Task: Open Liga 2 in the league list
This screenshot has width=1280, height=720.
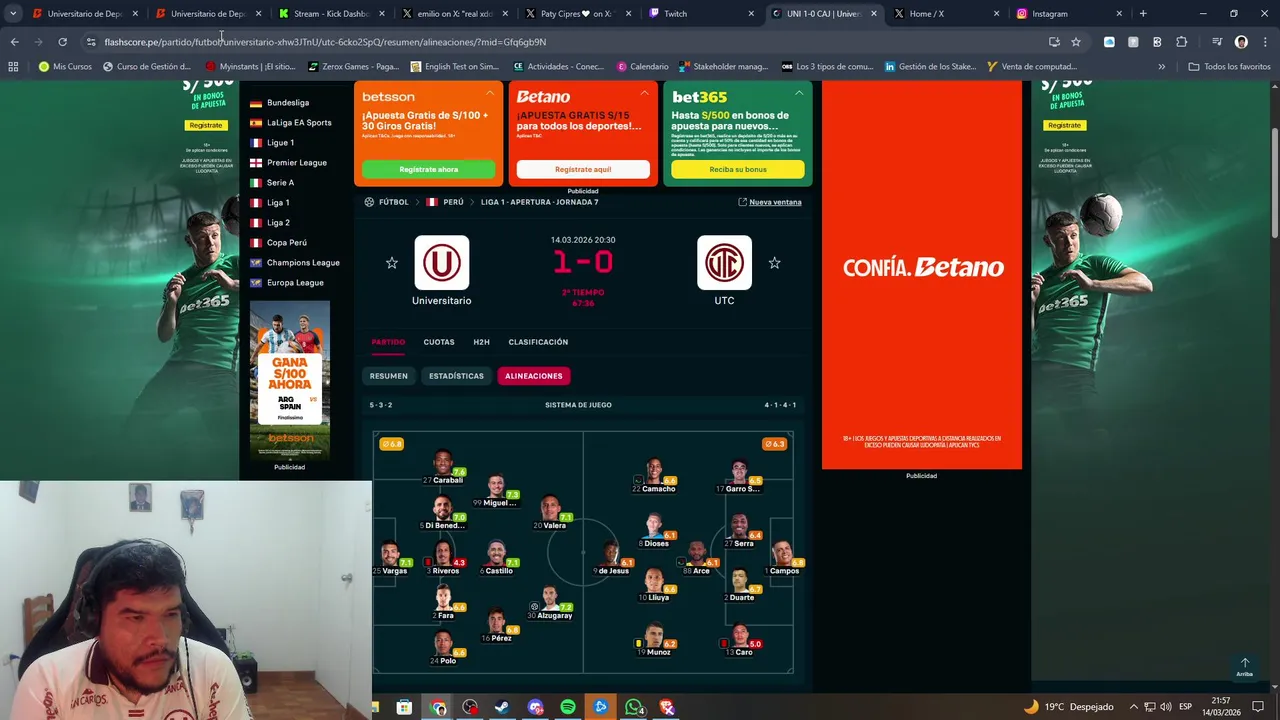Action: coord(278,223)
